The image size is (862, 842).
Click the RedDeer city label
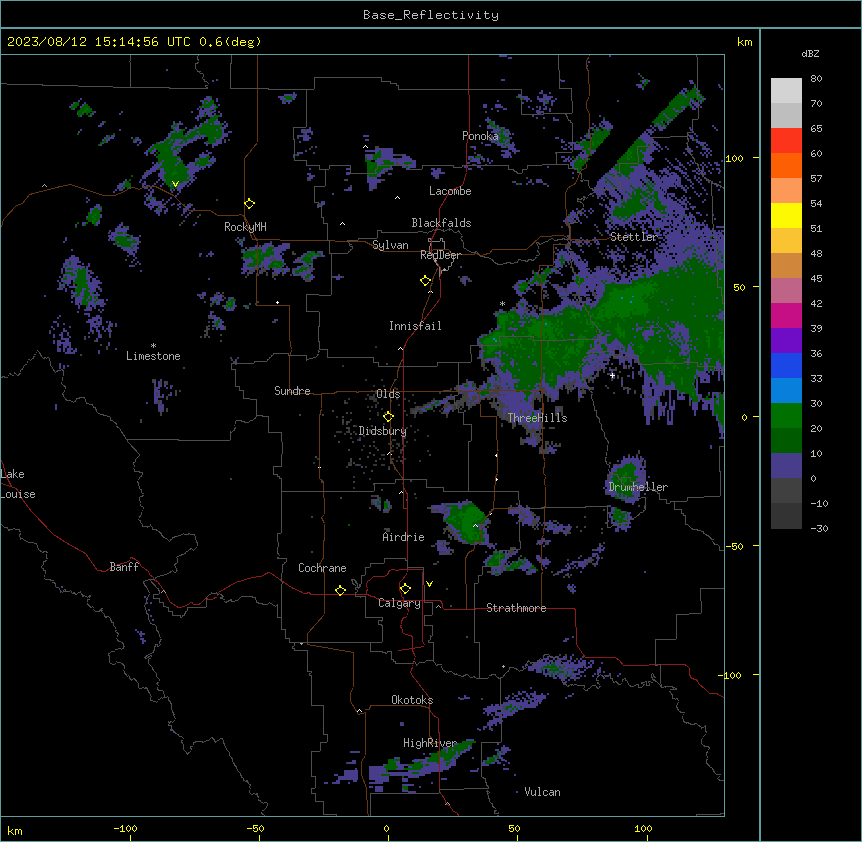coord(440,255)
